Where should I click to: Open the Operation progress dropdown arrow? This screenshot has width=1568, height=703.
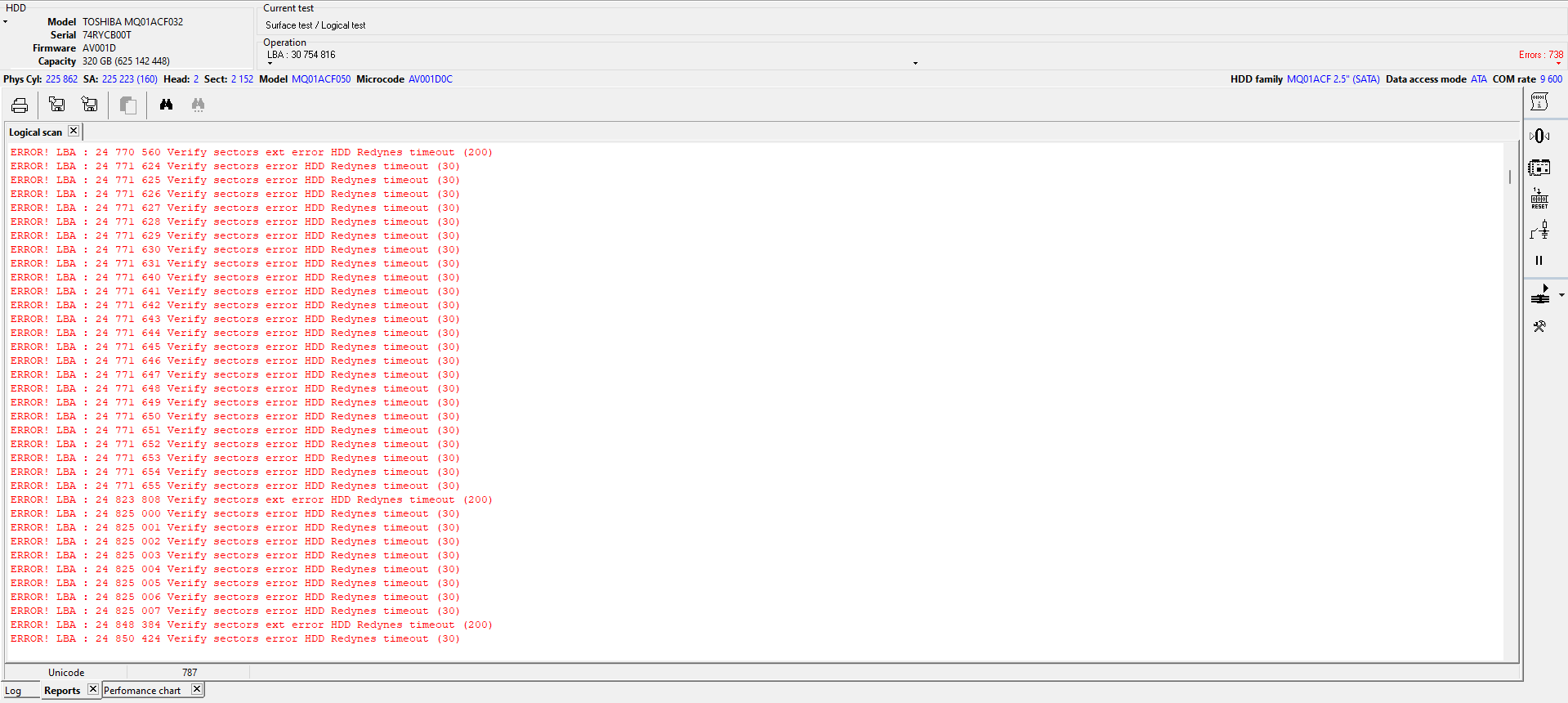[915, 63]
